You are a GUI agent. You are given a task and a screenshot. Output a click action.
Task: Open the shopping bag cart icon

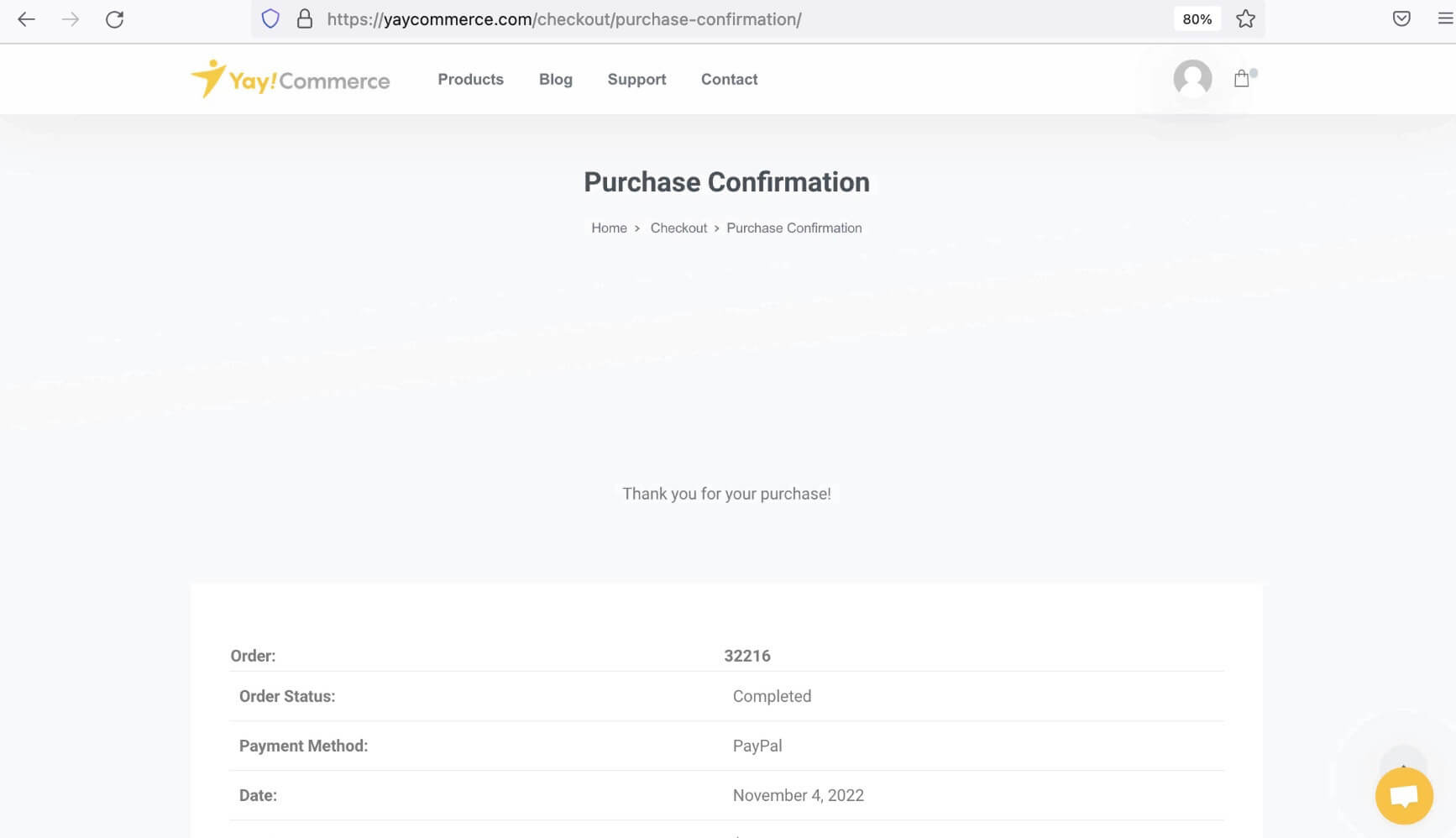[1242, 79]
